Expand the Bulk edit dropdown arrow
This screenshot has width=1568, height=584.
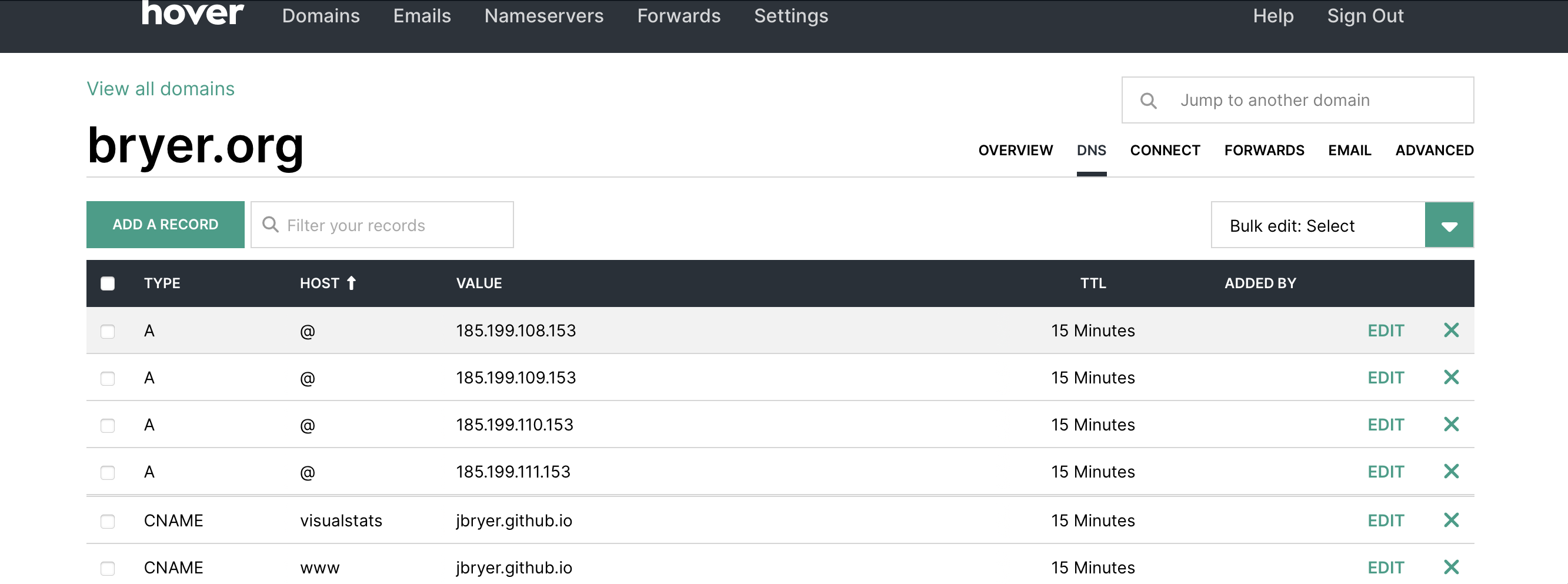point(1449,225)
